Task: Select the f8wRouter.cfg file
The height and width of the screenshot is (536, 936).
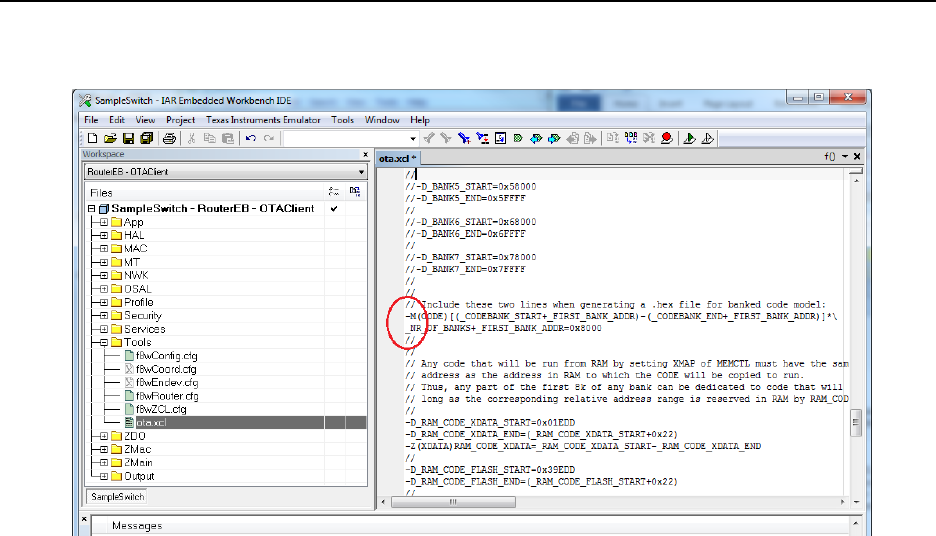Action: [167, 396]
